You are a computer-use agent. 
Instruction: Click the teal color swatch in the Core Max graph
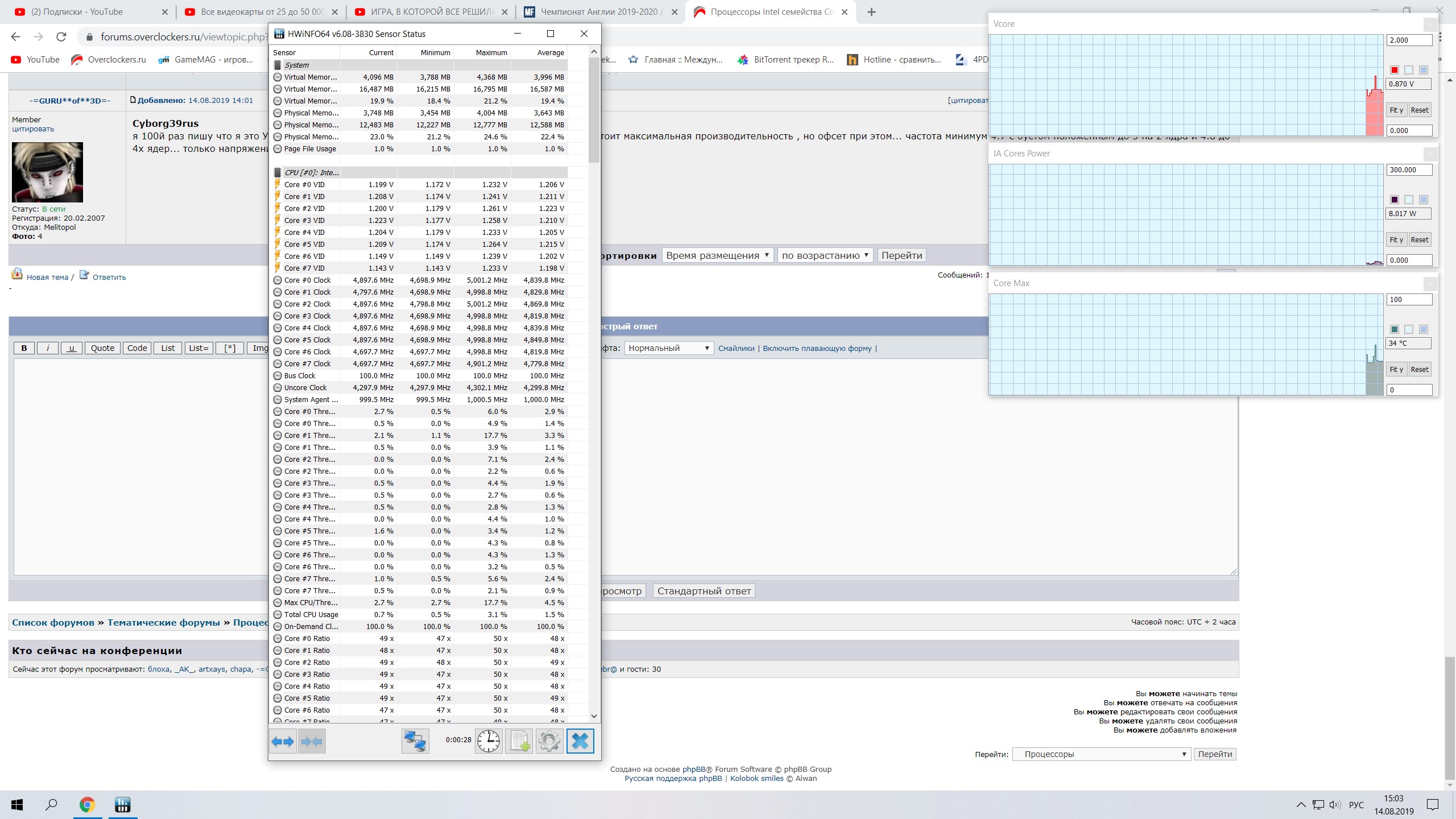(1394, 329)
